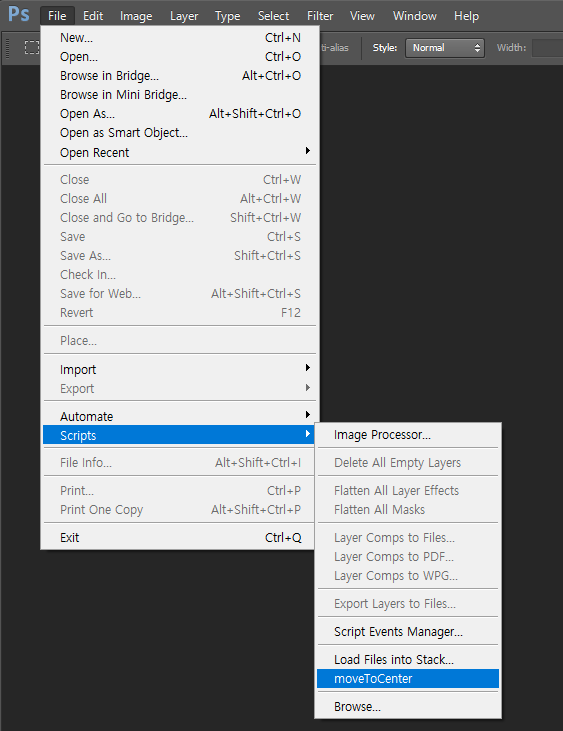Expand the Automate submenu
563x731 pixels.
pos(180,416)
